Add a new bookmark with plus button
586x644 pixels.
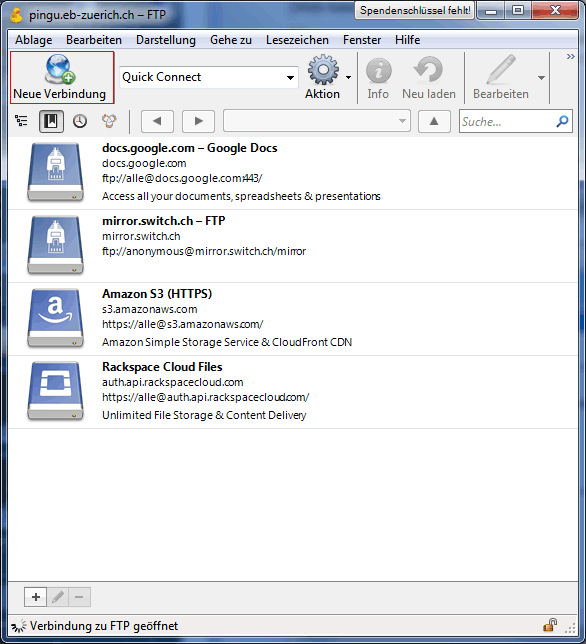(x=36, y=597)
